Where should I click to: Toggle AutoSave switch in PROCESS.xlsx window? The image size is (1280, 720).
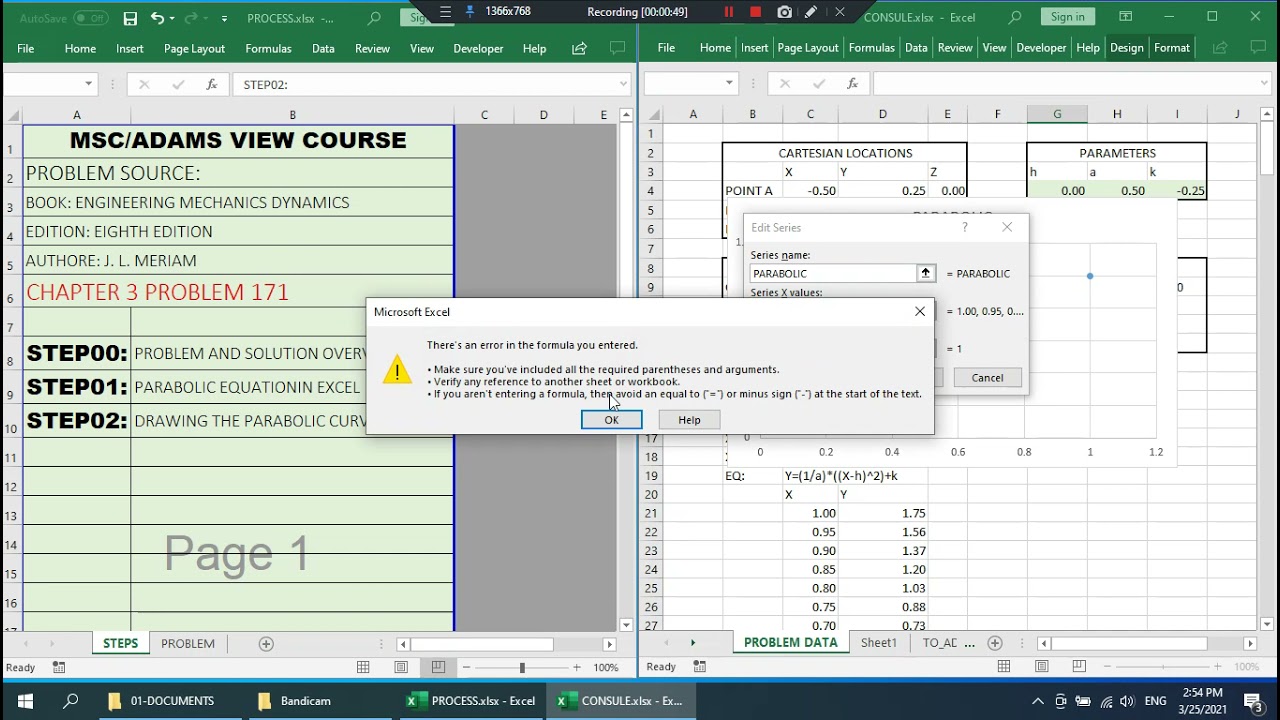click(91, 18)
